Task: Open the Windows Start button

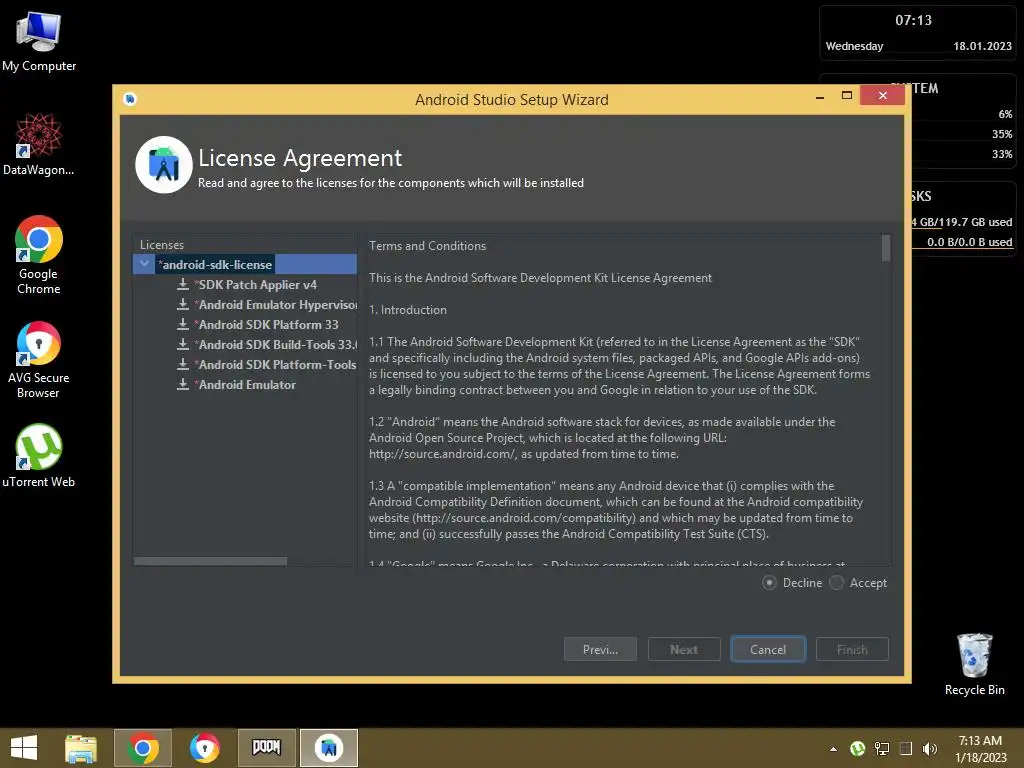Action: click(24, 748)
